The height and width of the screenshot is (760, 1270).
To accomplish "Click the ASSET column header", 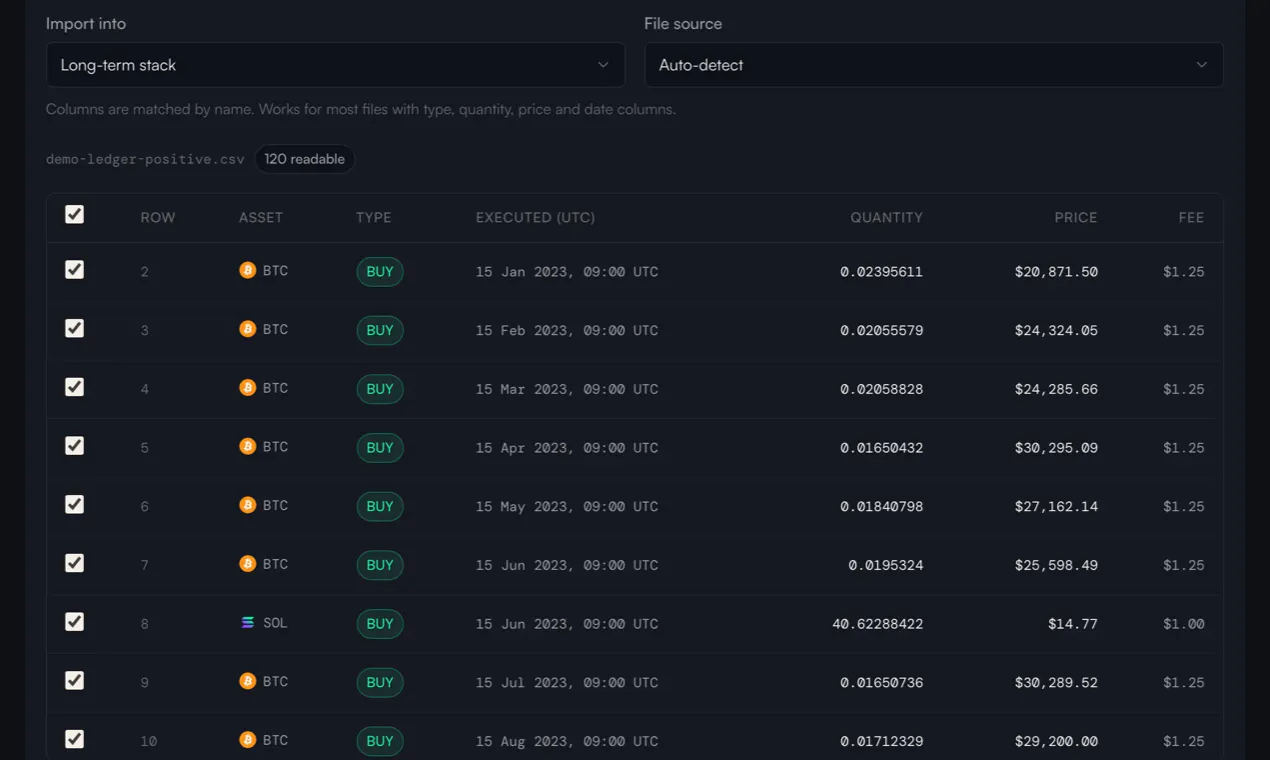I will point(261,217).
